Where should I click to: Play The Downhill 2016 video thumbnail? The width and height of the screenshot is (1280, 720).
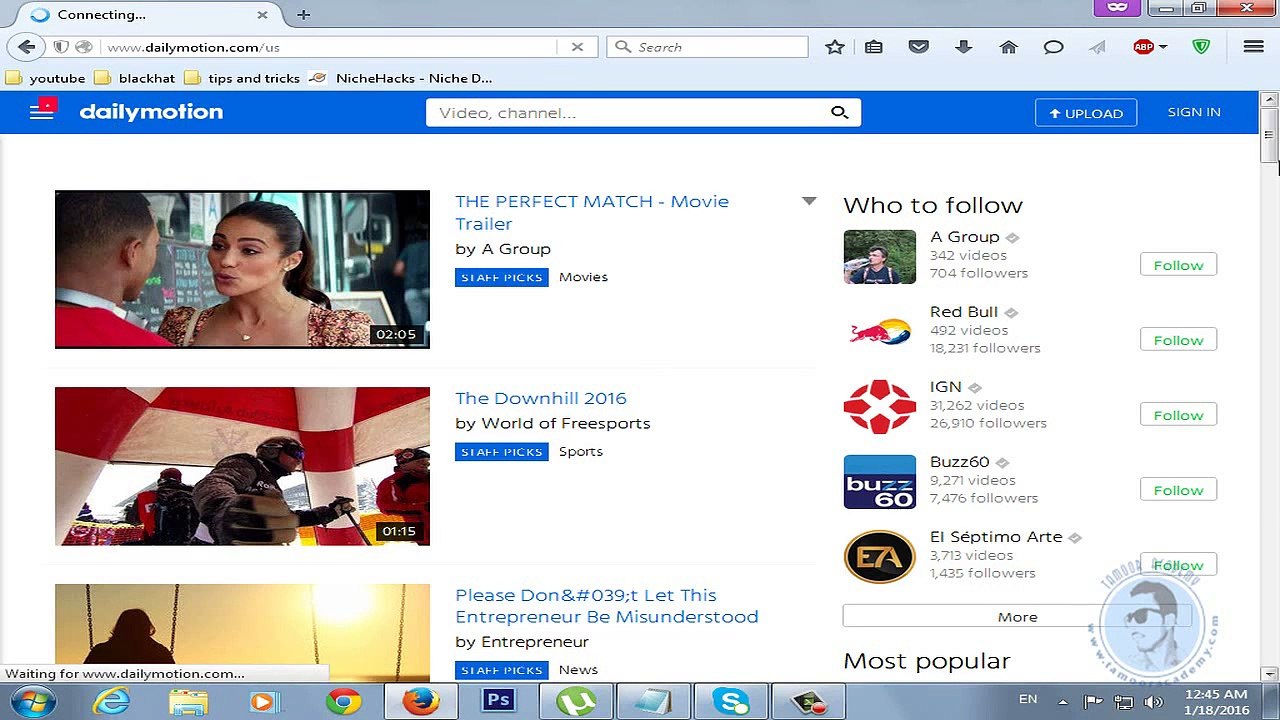point(242,466)
